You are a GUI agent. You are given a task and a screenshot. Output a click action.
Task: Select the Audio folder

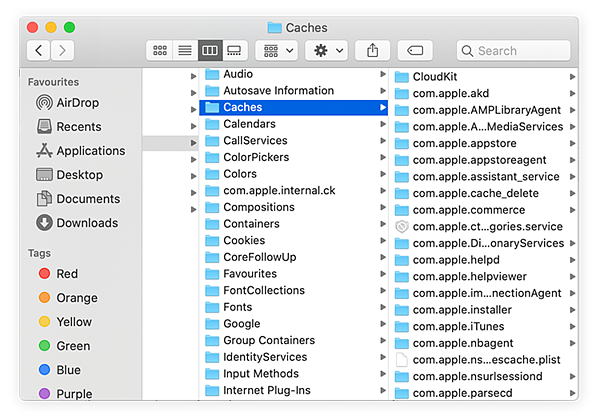click(x=293, y=74)
